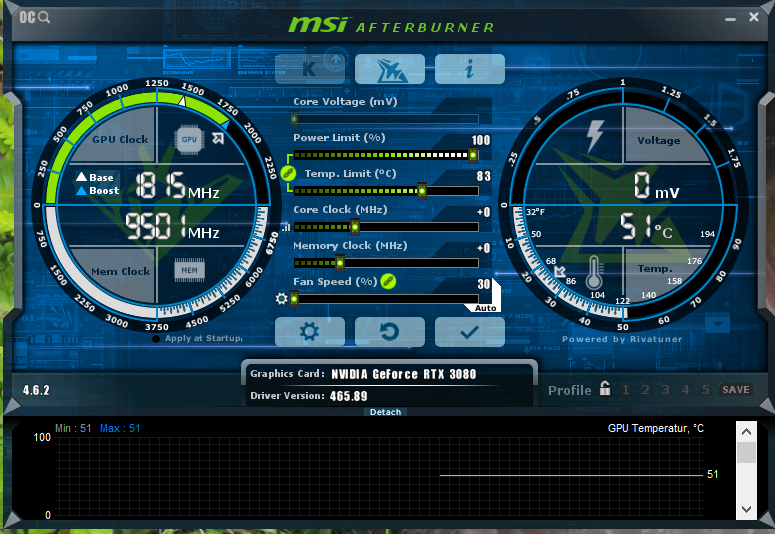Close the Afterburner window
This screenshot has height=534, width=775.
tap(754, 17)
